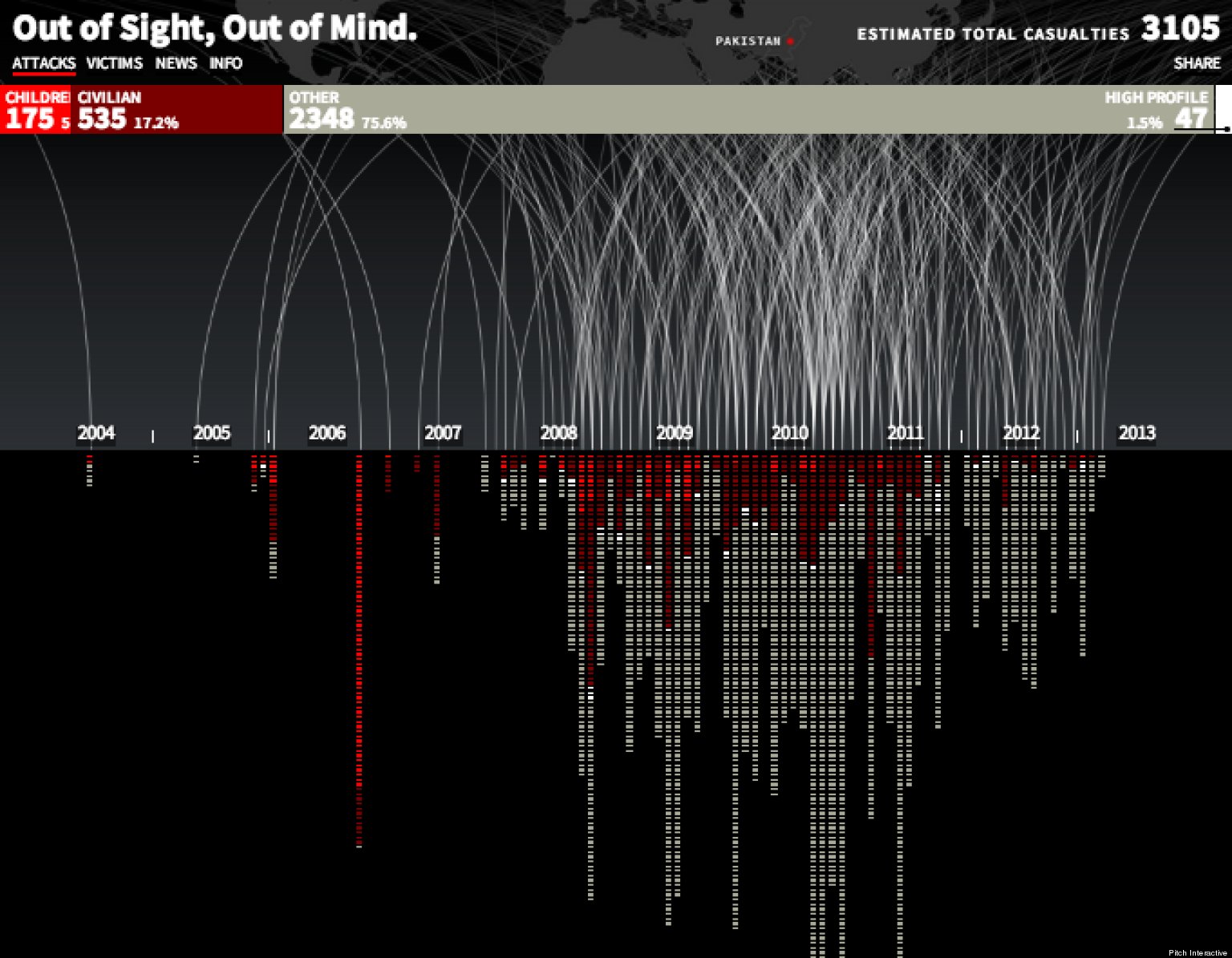This screenshot has height=958, width=1232.
Task: Open the NEWS tab
Action: 176,63
